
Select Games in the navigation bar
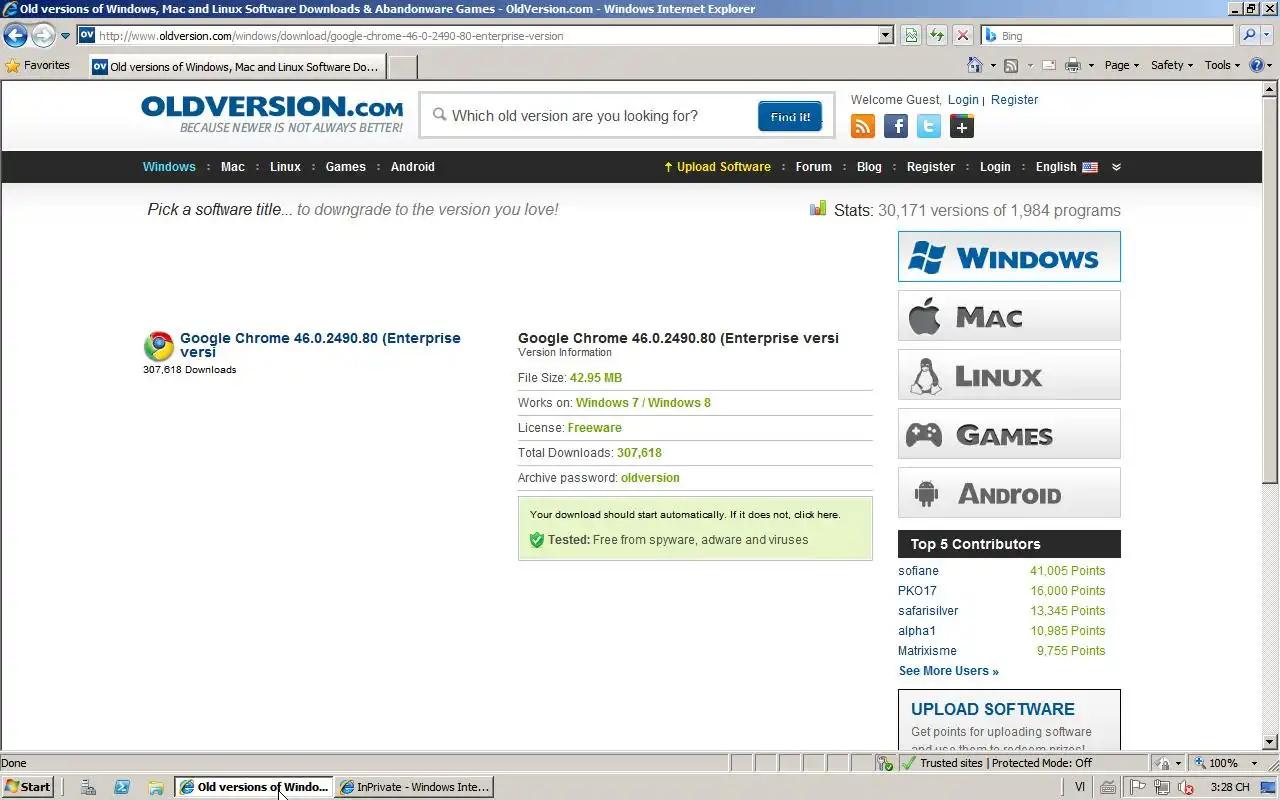pyautogui.click(x=346, y=167)
